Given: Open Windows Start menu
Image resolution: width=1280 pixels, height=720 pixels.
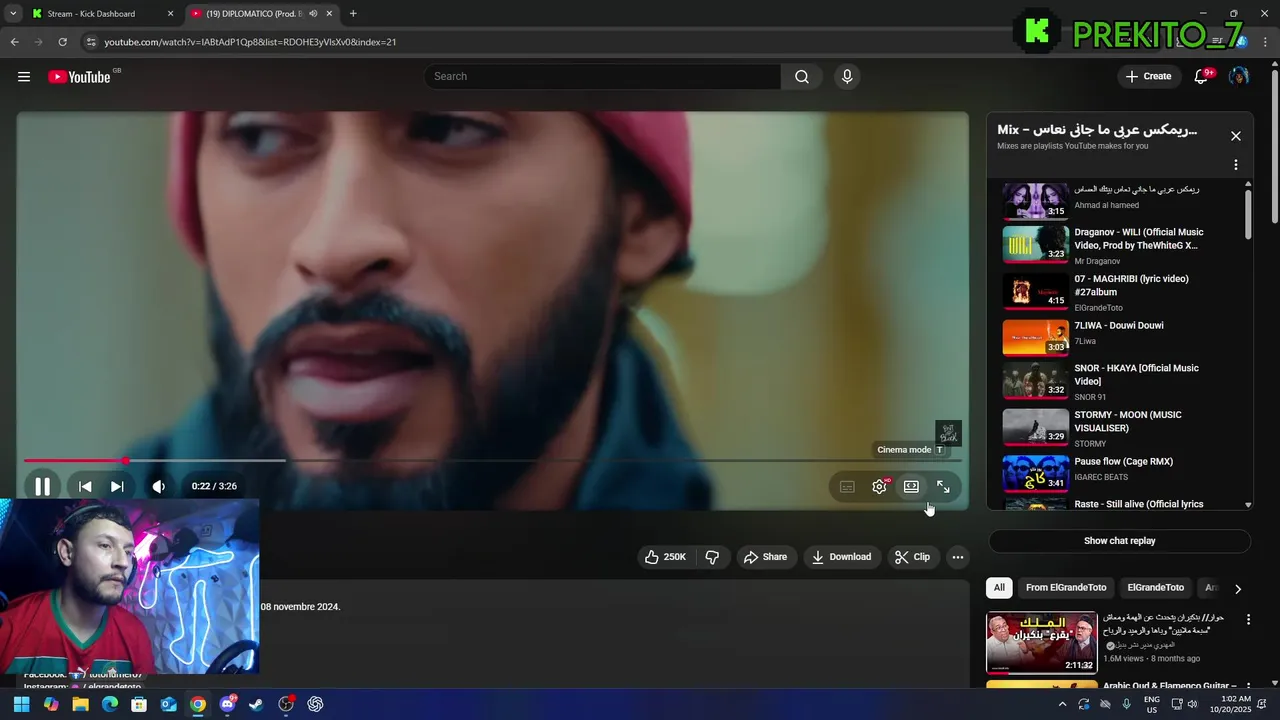Looking at the screenshot, I should point(21,704).
